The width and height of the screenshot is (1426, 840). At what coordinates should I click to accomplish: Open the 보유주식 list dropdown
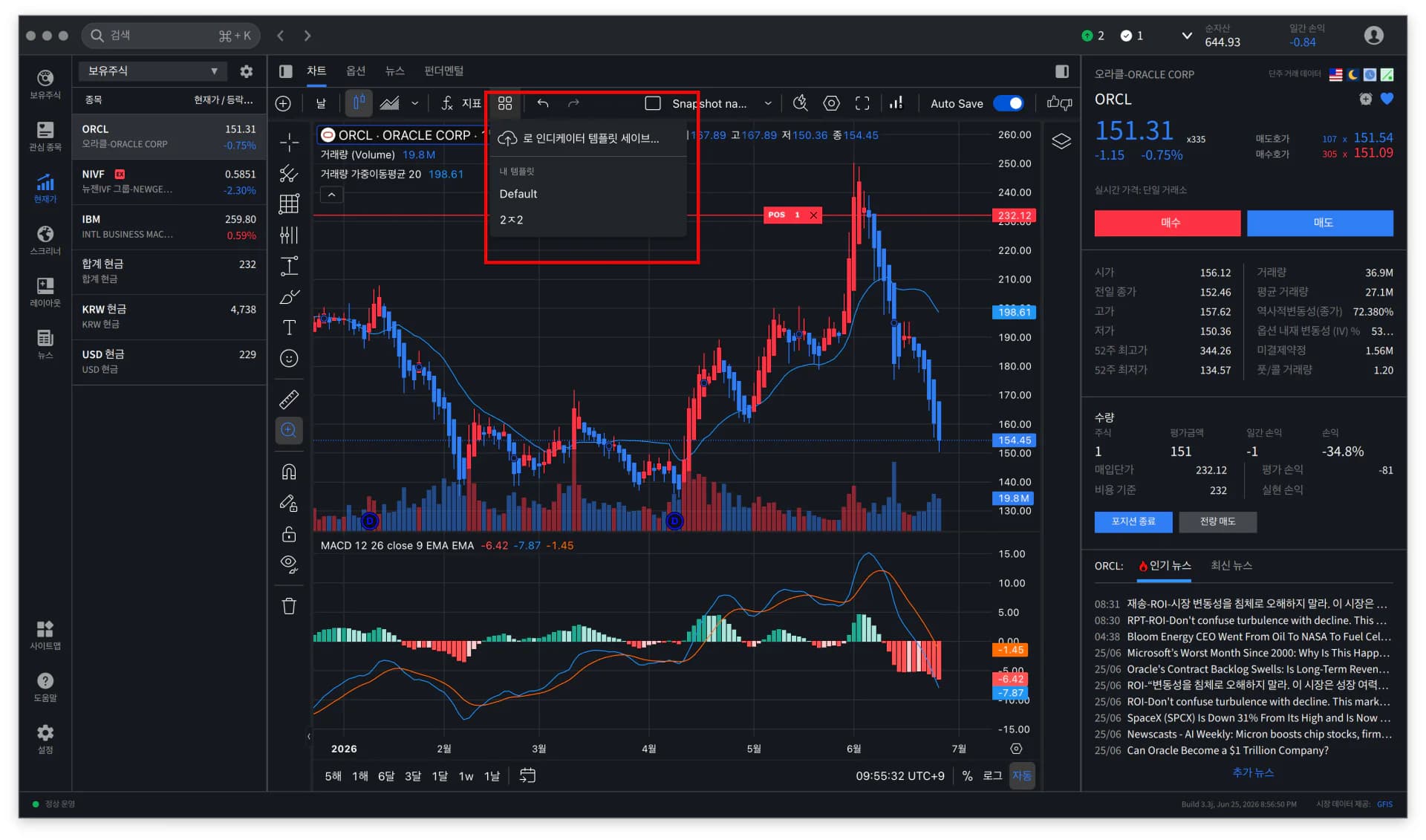pyautogui.click(x=153, y=71)
